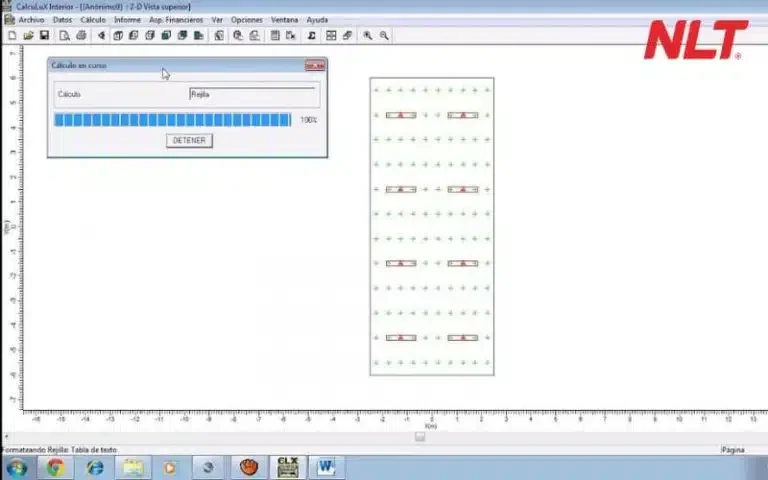Open the Archivo menu

tap(31, 20)
